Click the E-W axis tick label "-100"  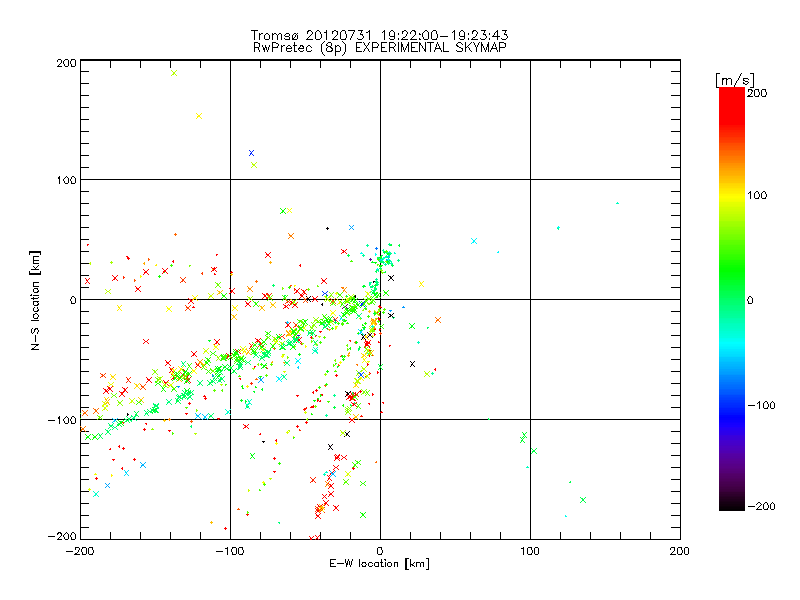pos(230,551)
